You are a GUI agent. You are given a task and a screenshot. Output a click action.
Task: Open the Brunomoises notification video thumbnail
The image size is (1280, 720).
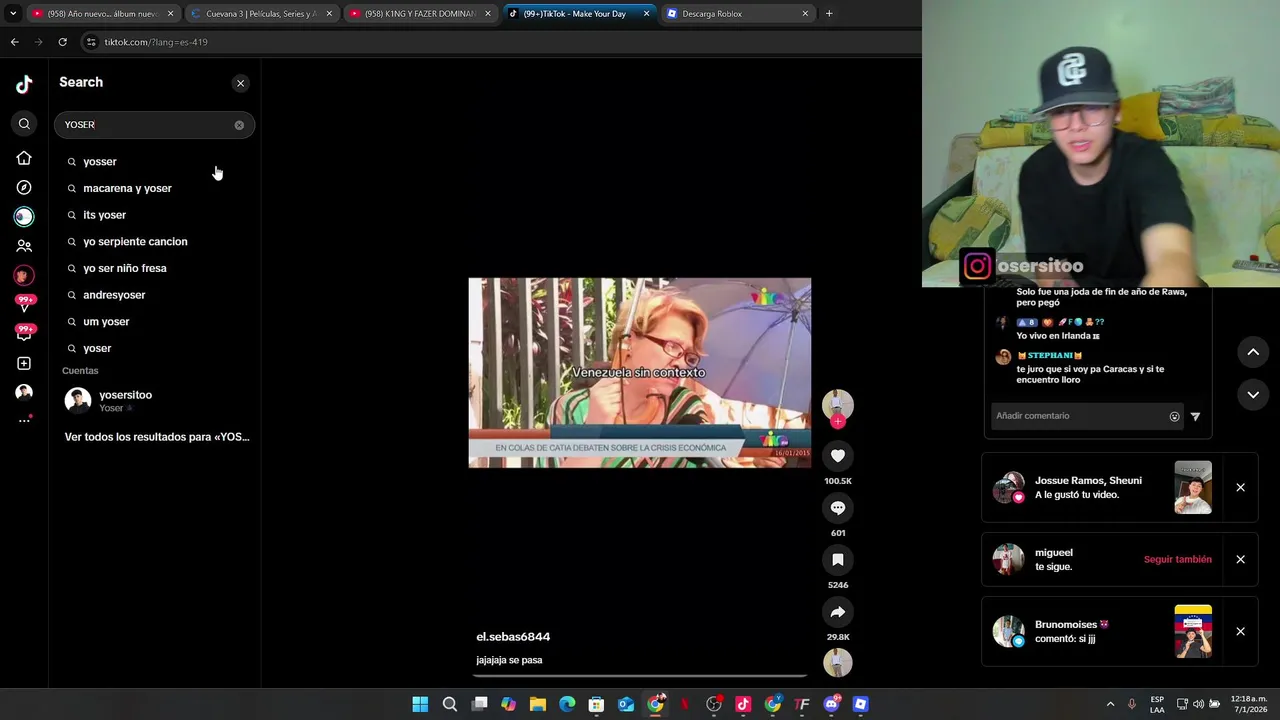click(x=1193, y=631)
